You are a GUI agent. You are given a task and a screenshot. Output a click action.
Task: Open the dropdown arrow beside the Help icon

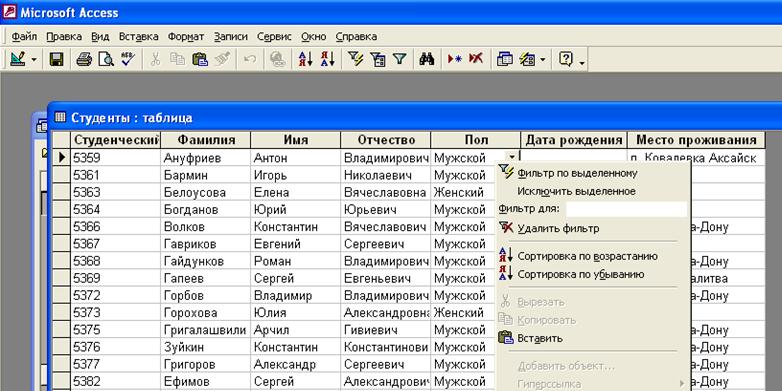(582, 62)
